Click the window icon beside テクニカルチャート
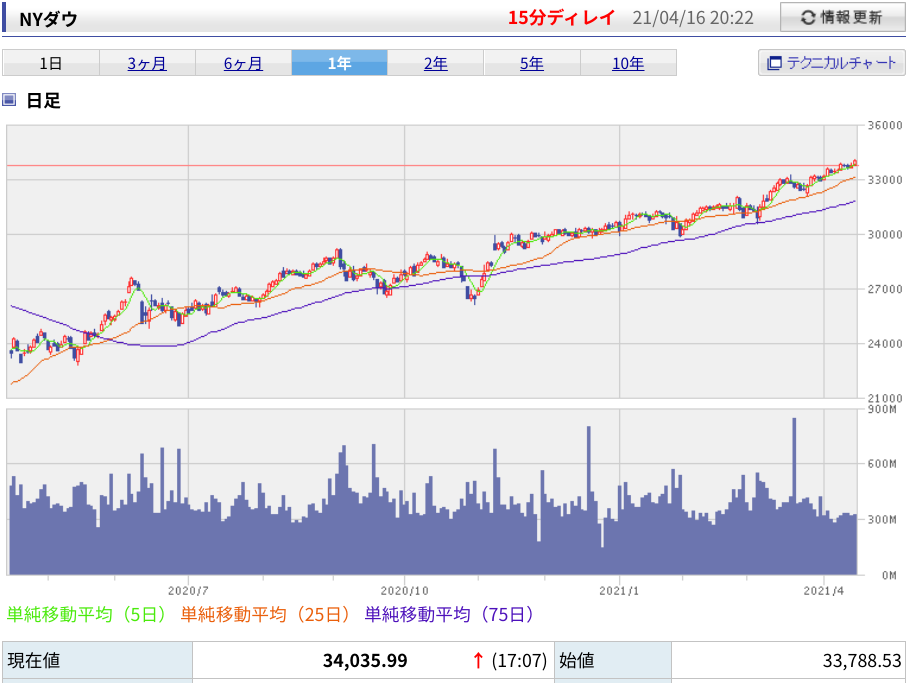 (x=775, y=63)
